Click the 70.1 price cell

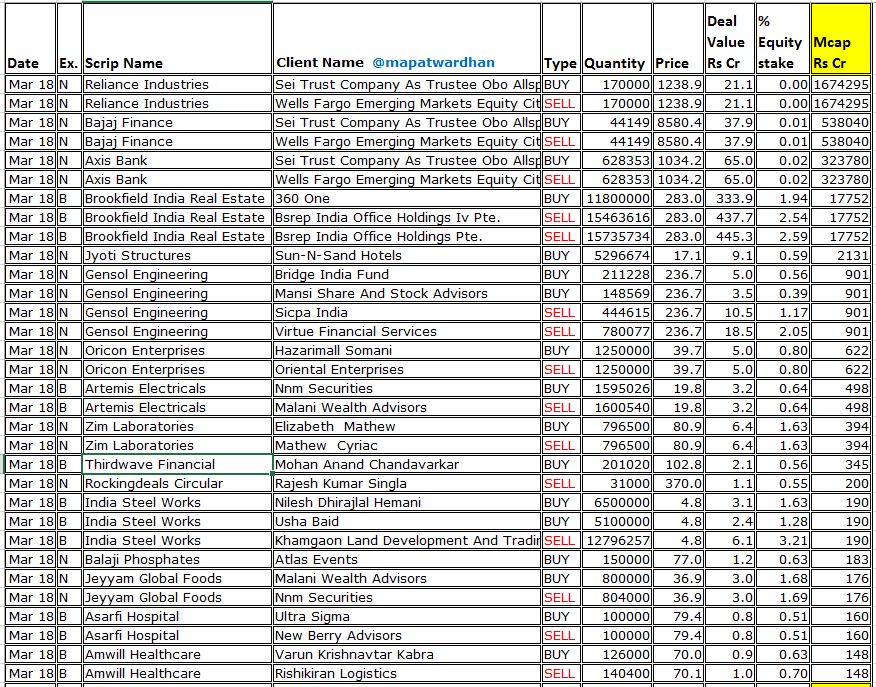(678, 674)
